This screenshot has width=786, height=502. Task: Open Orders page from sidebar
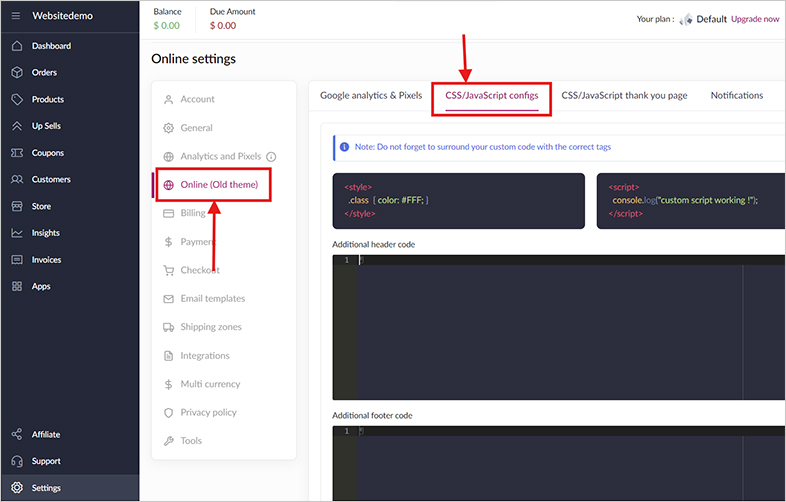[x=44, y=72]
